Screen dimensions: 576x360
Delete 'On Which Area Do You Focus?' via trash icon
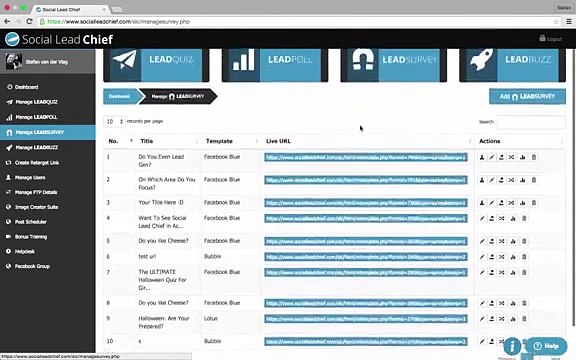(x=534, y=180)
